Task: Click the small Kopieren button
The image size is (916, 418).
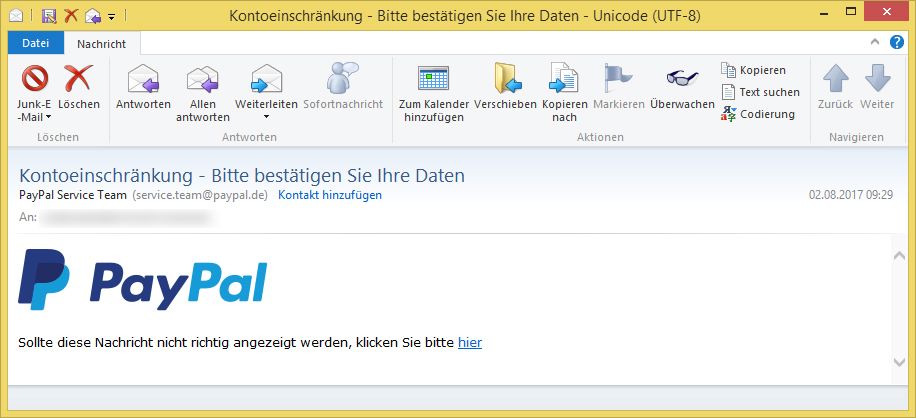Action: (x=754, y=70)
